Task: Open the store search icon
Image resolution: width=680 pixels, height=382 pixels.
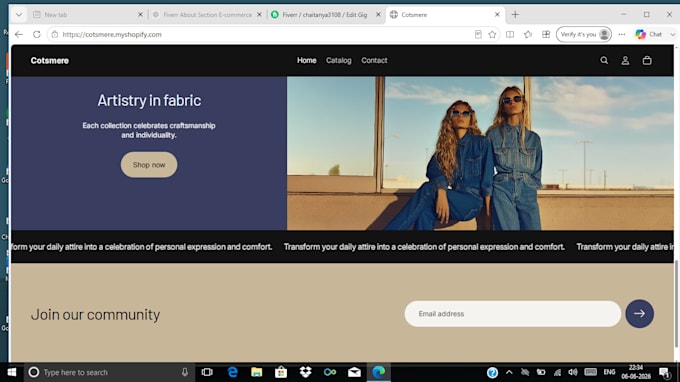Action: click(604, 60)
